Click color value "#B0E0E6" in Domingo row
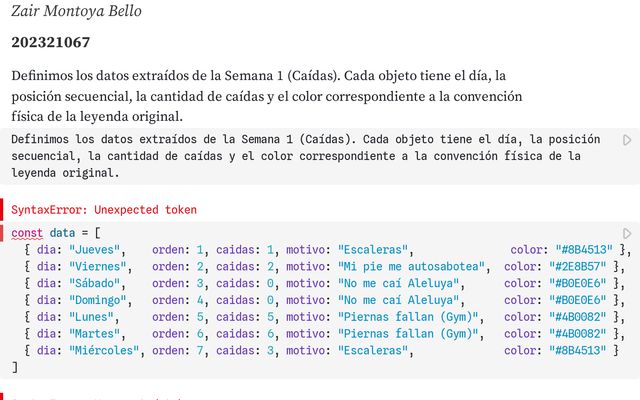The image size is (640, 400). pos(578,300)
